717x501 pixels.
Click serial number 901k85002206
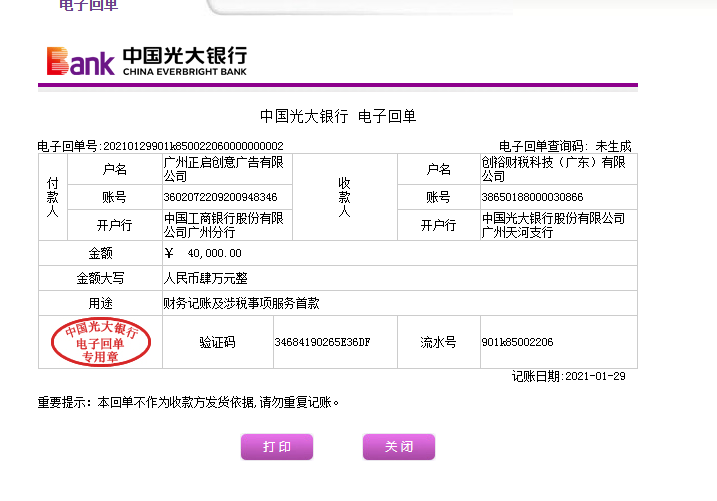[517, 342]
